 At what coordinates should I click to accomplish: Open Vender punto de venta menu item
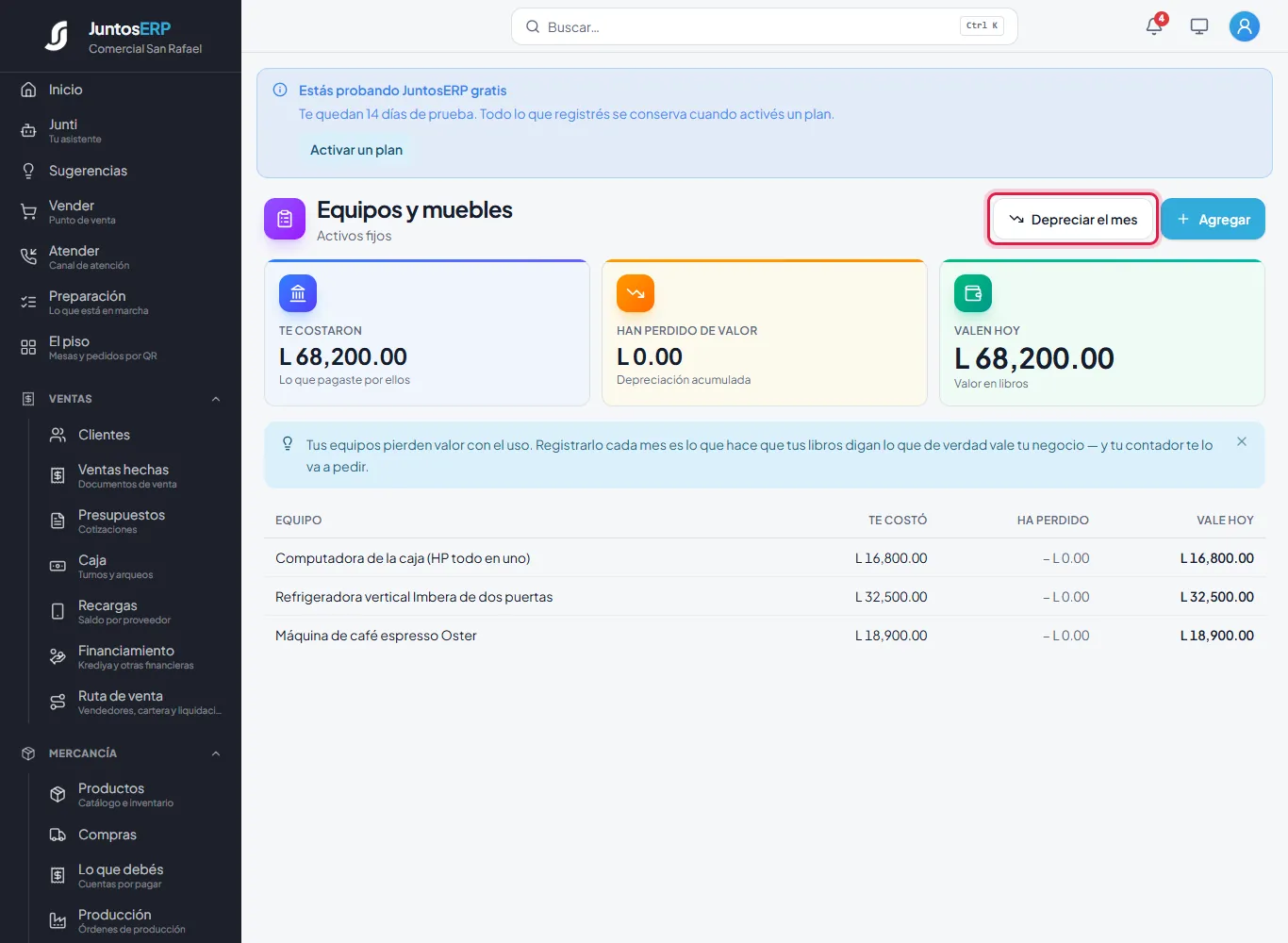coord(121,212)
